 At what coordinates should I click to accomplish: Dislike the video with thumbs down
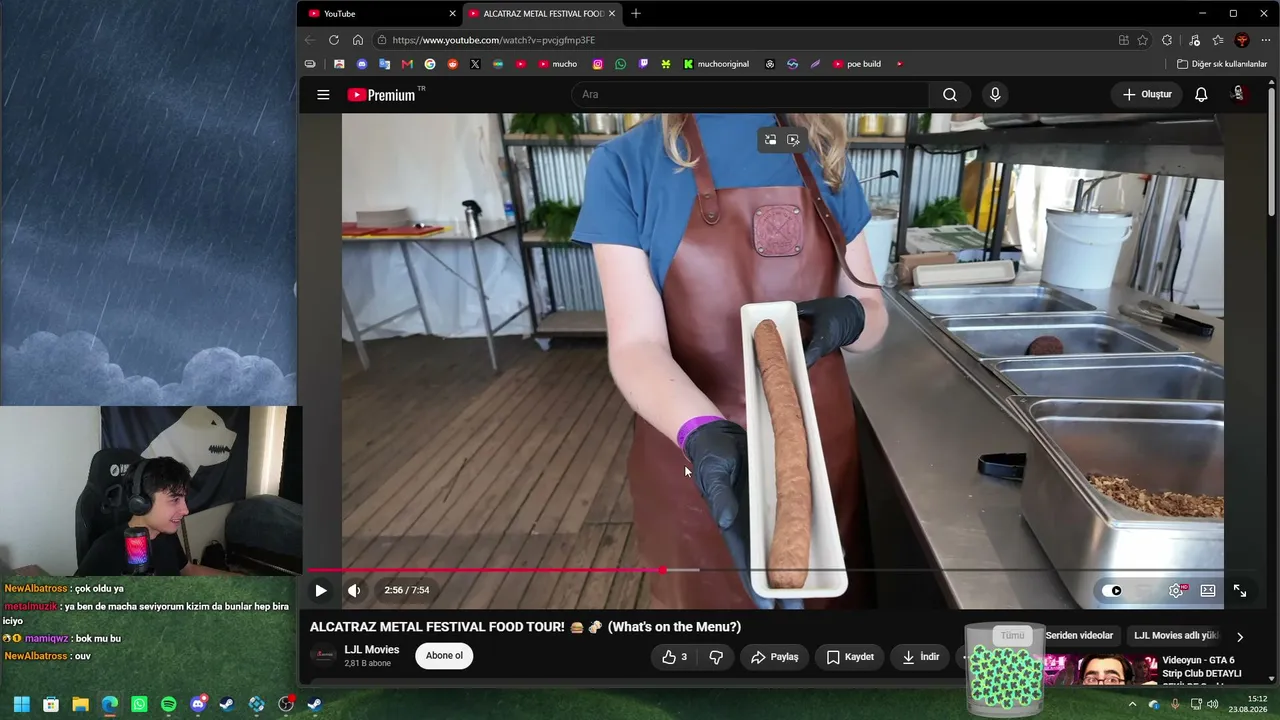(x=716, y=657)
